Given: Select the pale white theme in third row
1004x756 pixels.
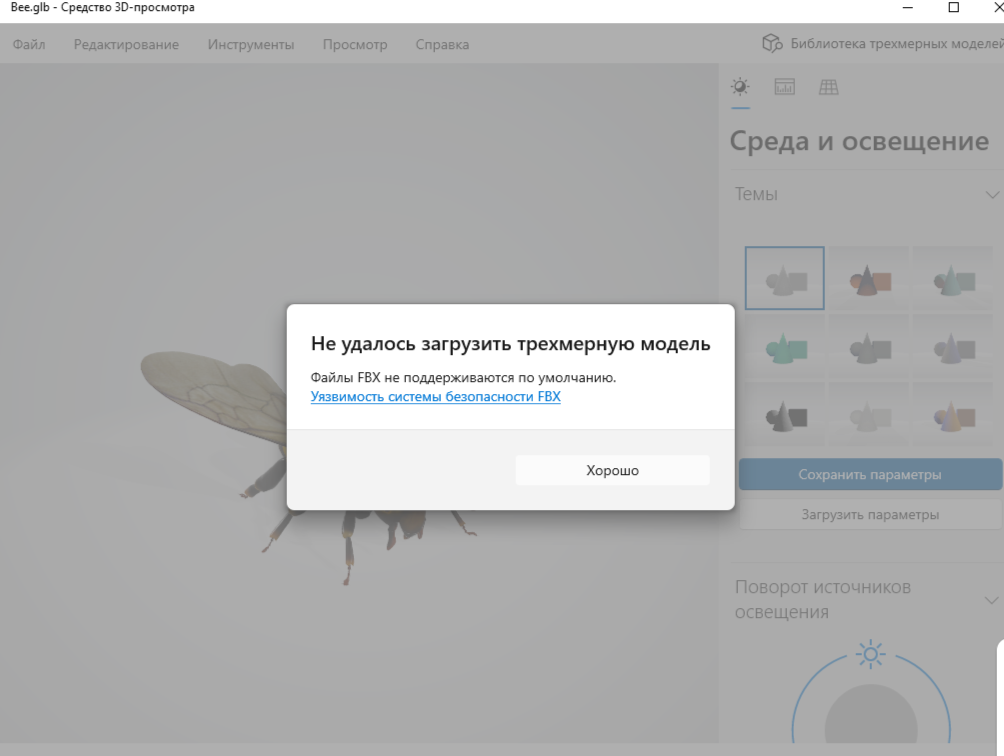Looking at the screenshot, I should 869,414.
